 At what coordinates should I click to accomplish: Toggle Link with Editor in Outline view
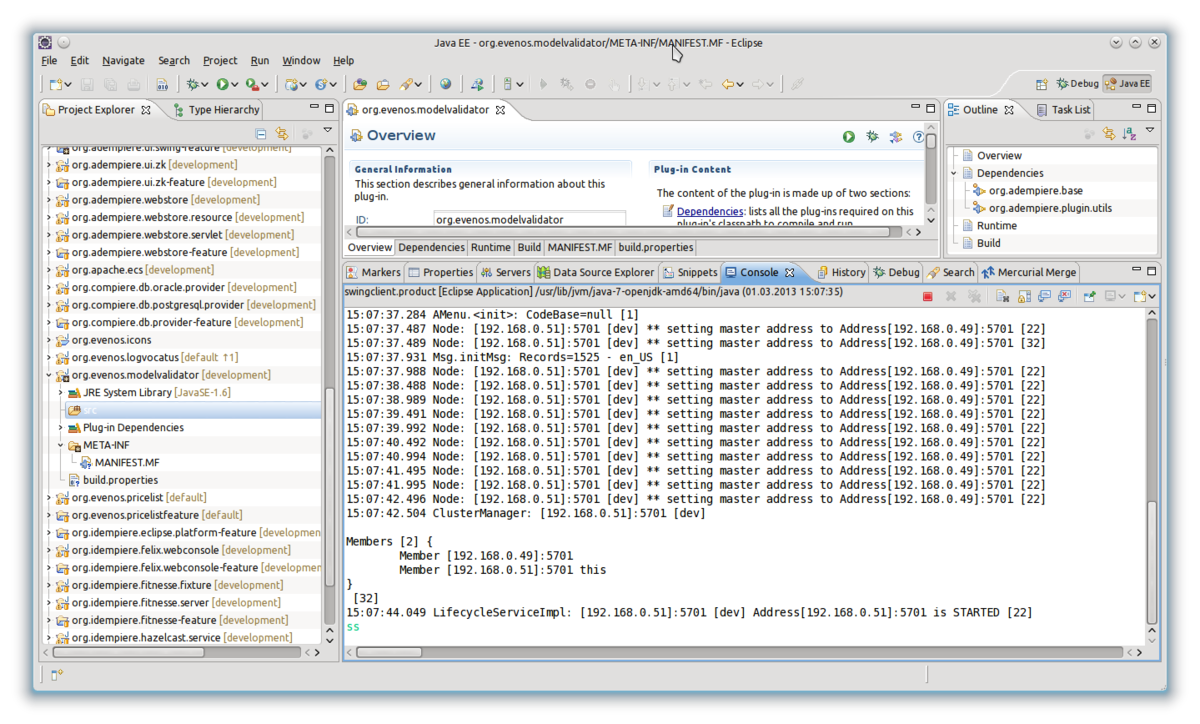[x=1108, y=132]
